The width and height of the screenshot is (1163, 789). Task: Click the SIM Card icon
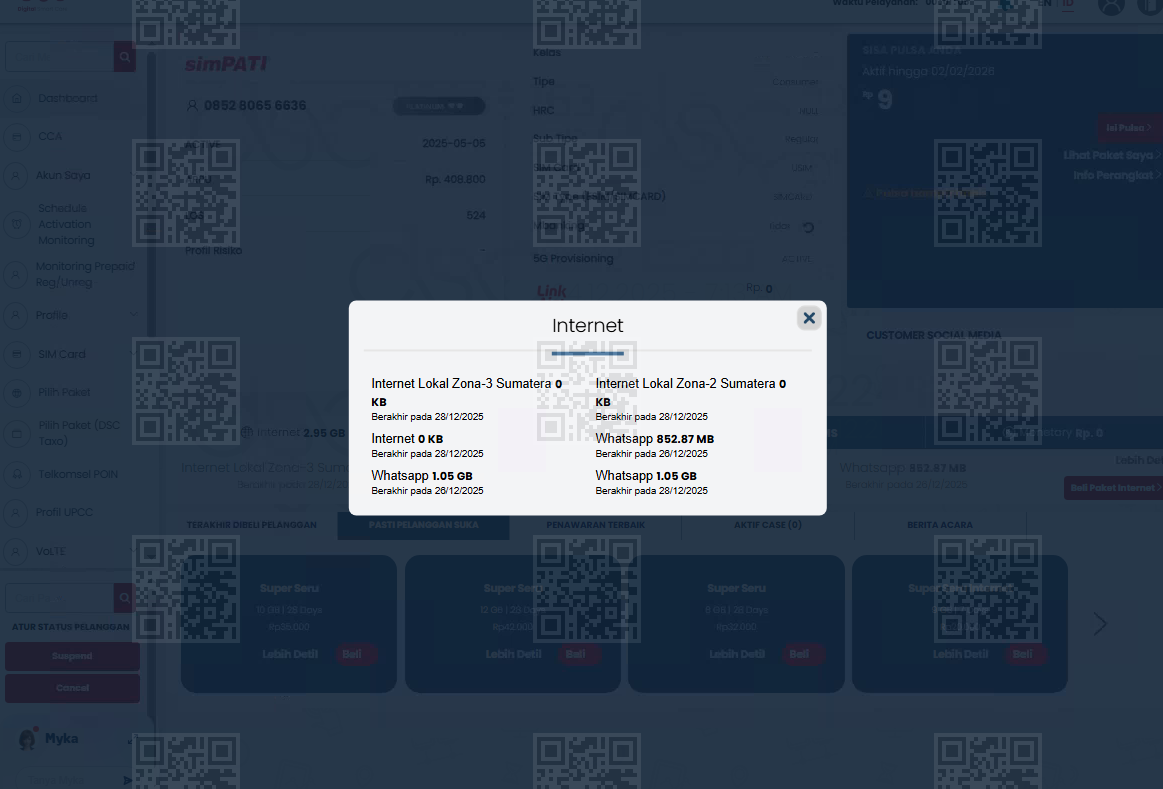(x=16, y=354)
